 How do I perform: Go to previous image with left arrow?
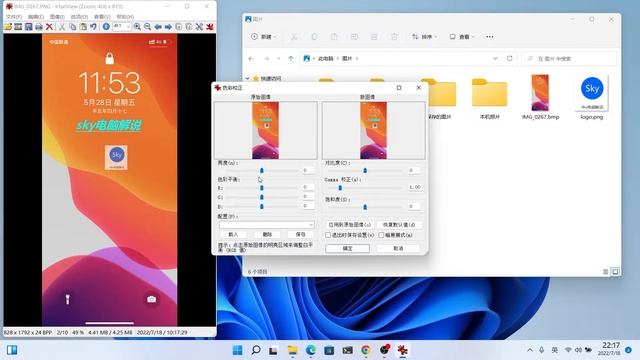coord(158,27)
